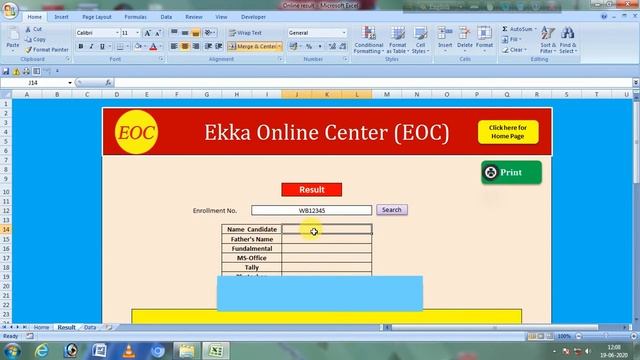The image size is (640, 360).
Task: Open the Font name dropdown
Action: [117, 33]
